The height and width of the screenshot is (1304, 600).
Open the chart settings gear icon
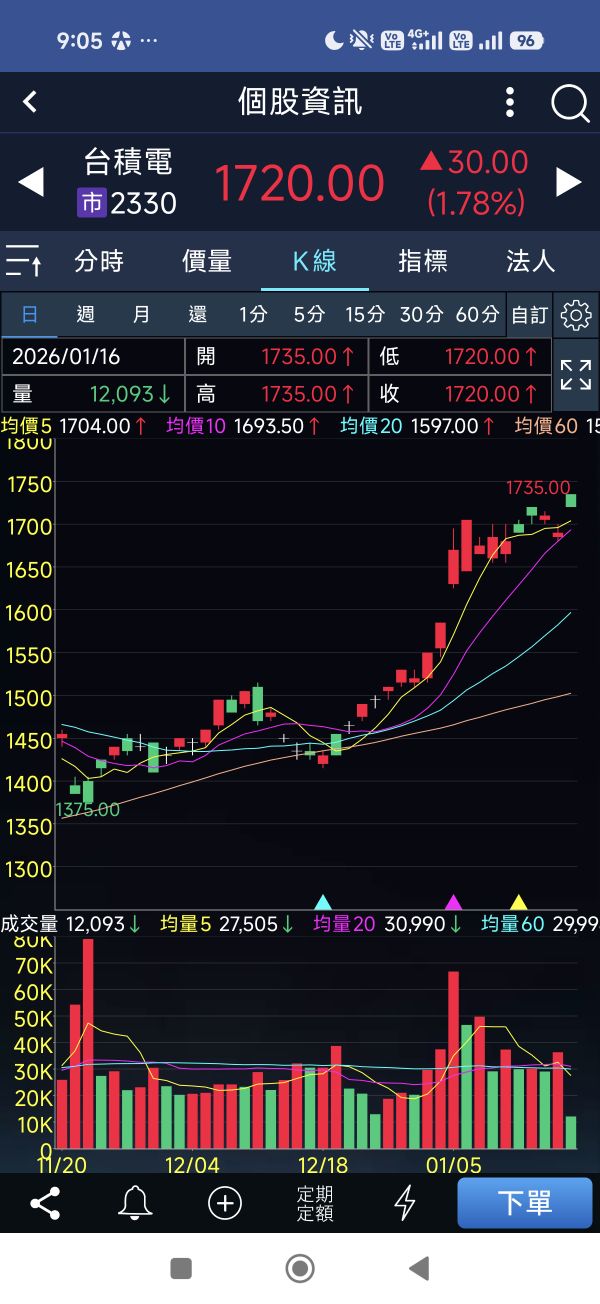pyautogui.click(x=576, y=315)
